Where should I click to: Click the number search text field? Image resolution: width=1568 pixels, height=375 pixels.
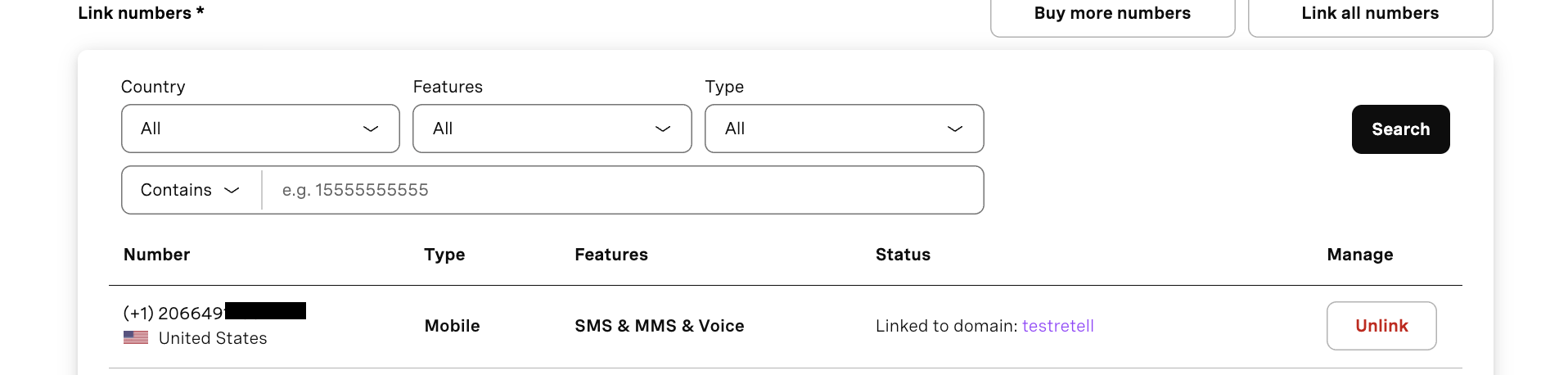click(623, 190)
